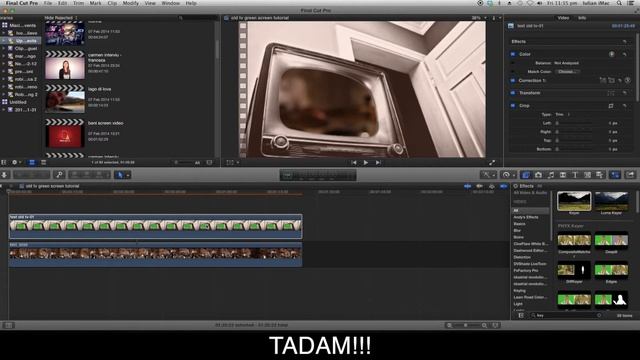This screenshot has width=640, height=360.
Task: Go to next edit in viewer
Action: (x=378, y=162)
